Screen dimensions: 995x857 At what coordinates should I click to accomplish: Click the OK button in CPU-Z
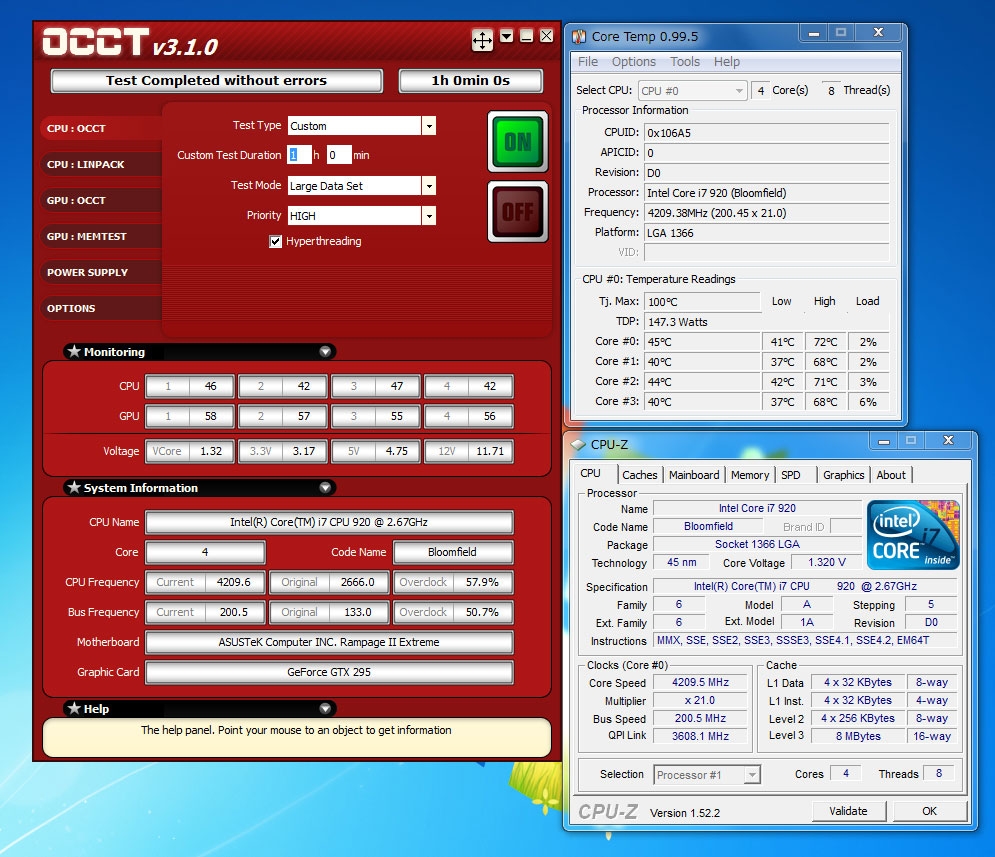pyautogui.click(x=930, y=811)
